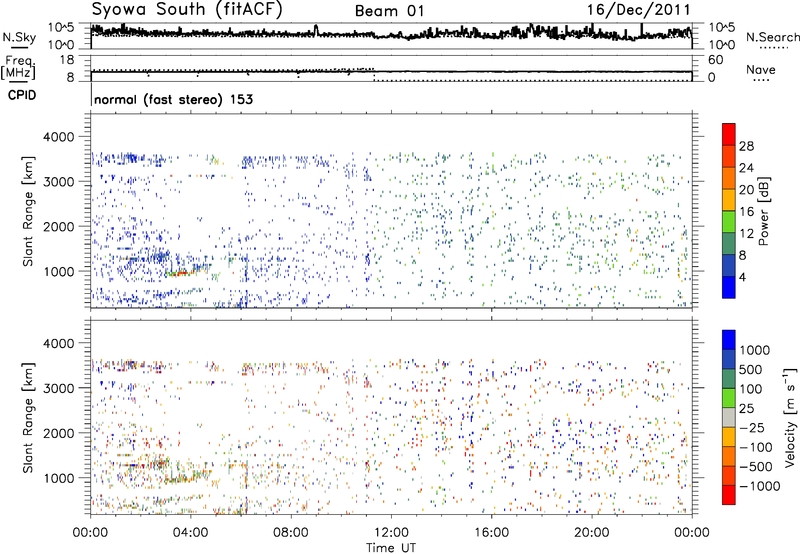Select the orange 20-24 dB power swatch
The height and width of the screenshot is (554, 800).
click(x=729, y=178)
